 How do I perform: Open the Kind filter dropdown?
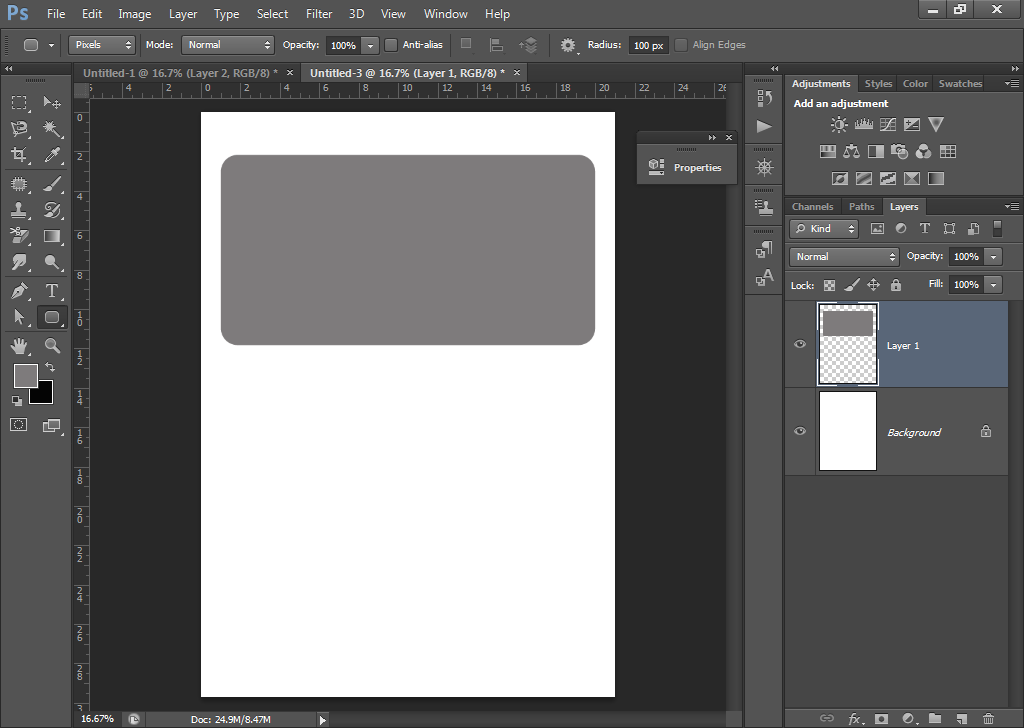823,228
